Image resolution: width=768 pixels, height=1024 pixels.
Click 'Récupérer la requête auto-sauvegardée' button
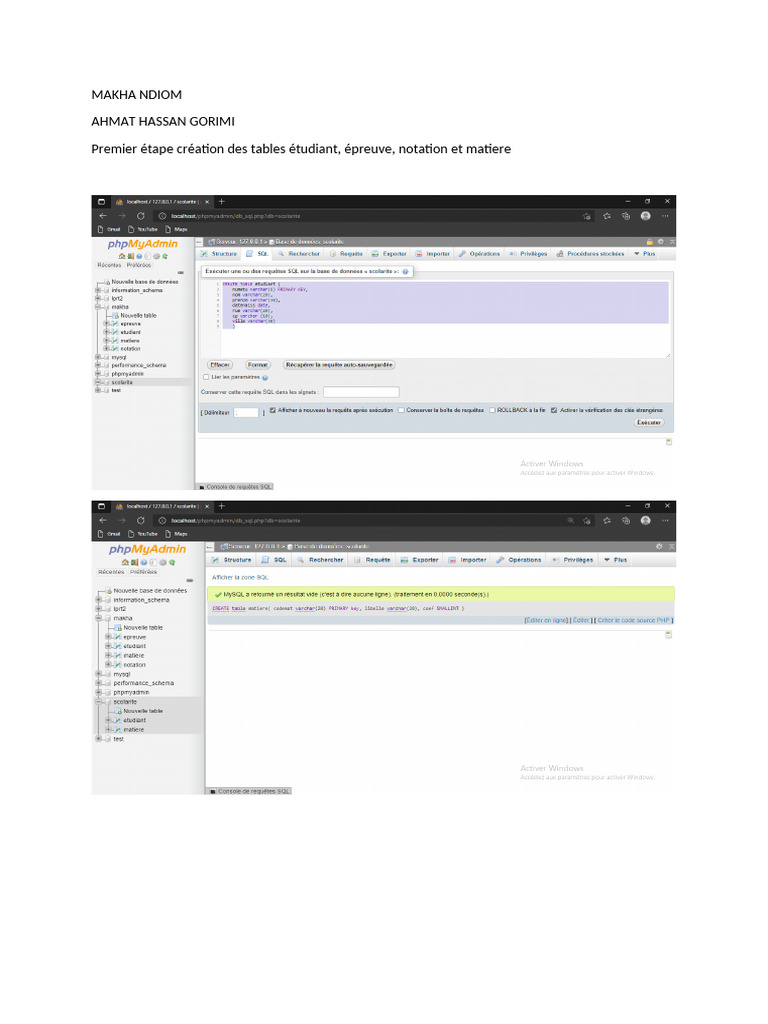click(x=339, y=365)
